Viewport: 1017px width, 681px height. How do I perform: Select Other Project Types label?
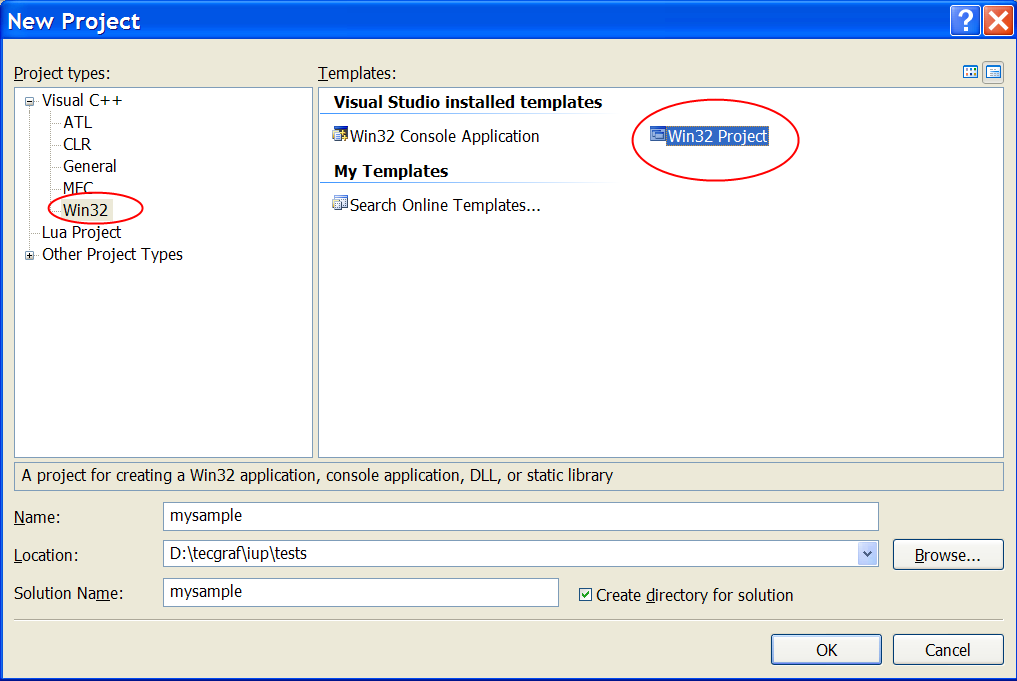click(112, 255)
